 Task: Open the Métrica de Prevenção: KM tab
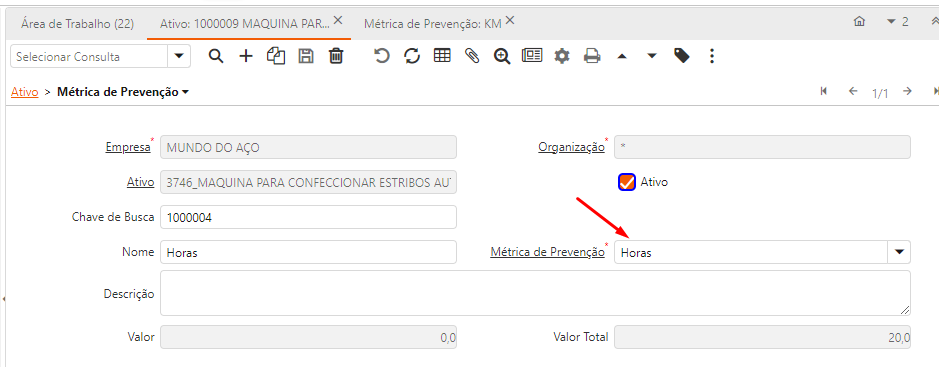coord(432,23)
